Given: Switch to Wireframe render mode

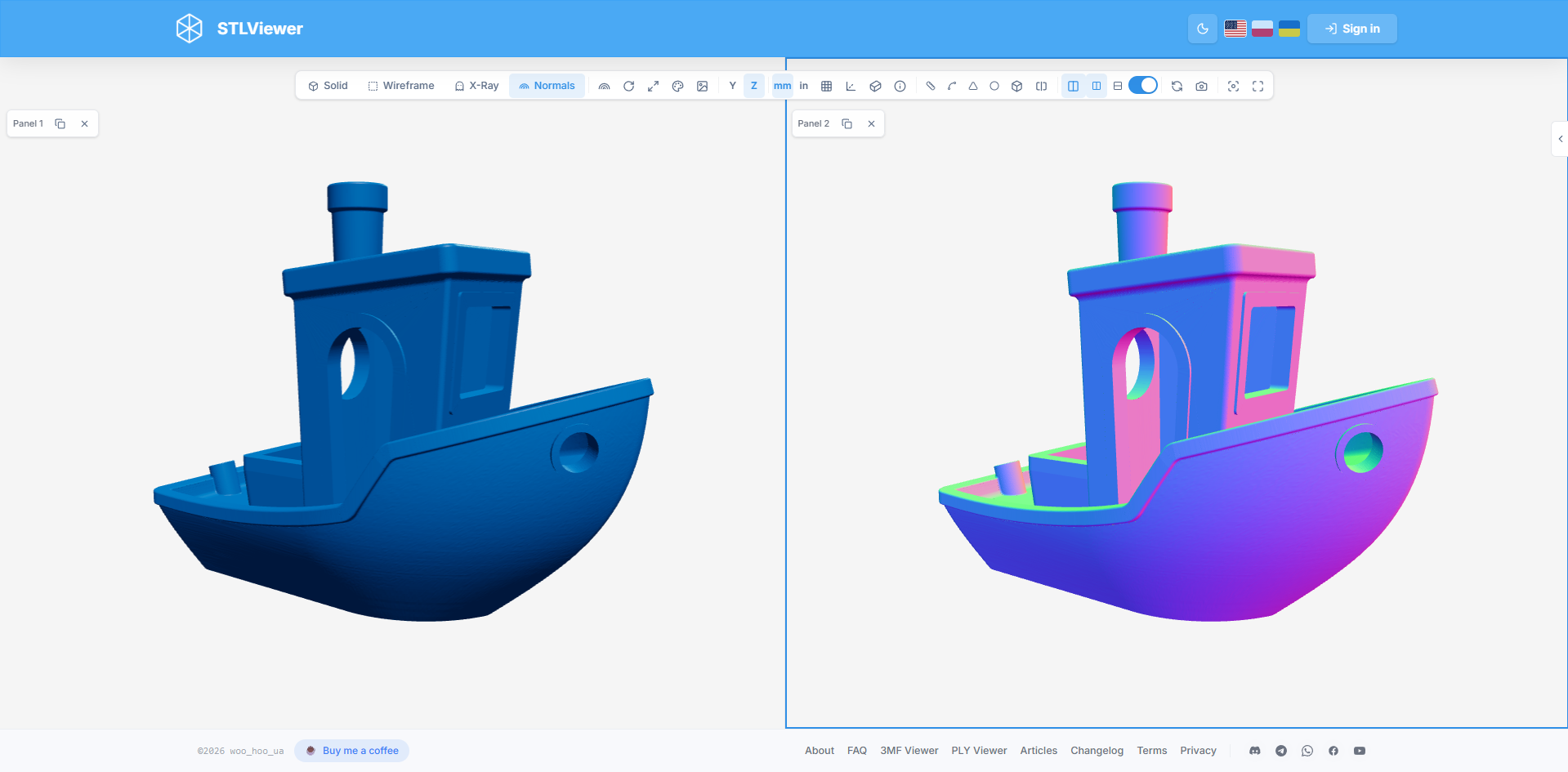Looking at the screenshot, I should [x=400, y=86].
